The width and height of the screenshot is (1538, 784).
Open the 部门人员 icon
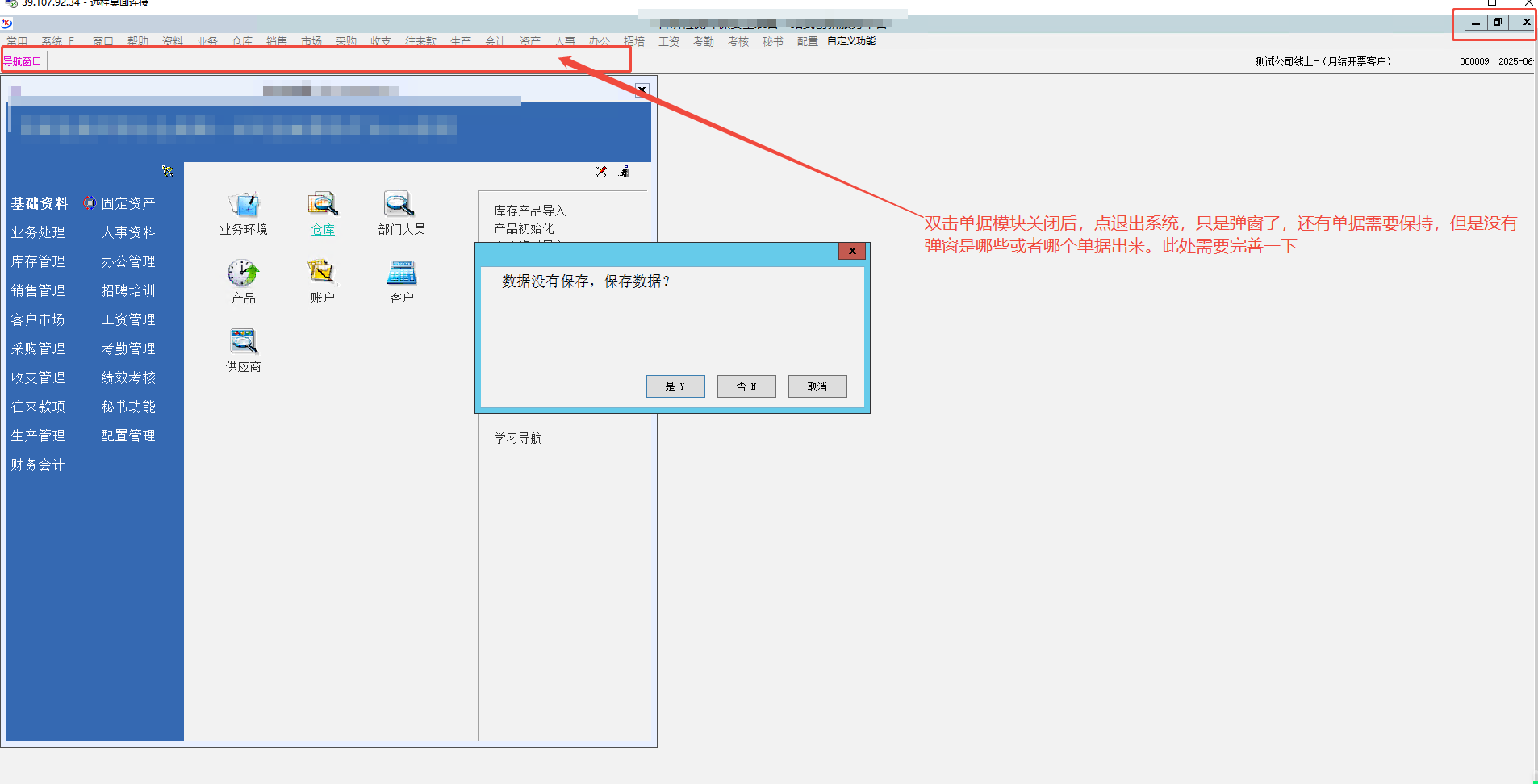[400, 205]
